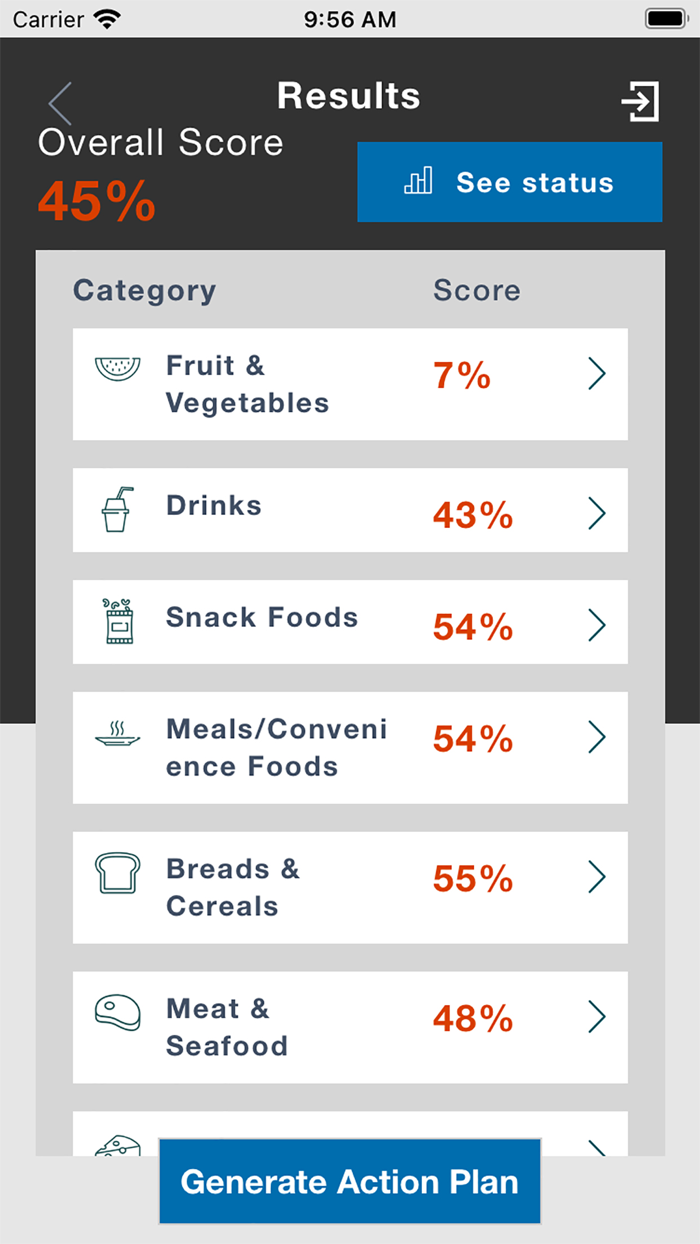Tap the back arrow icon
Image resolution: width=700 pixels, height=1244 pixels.
pyautogui.click(x=60, y=103)
